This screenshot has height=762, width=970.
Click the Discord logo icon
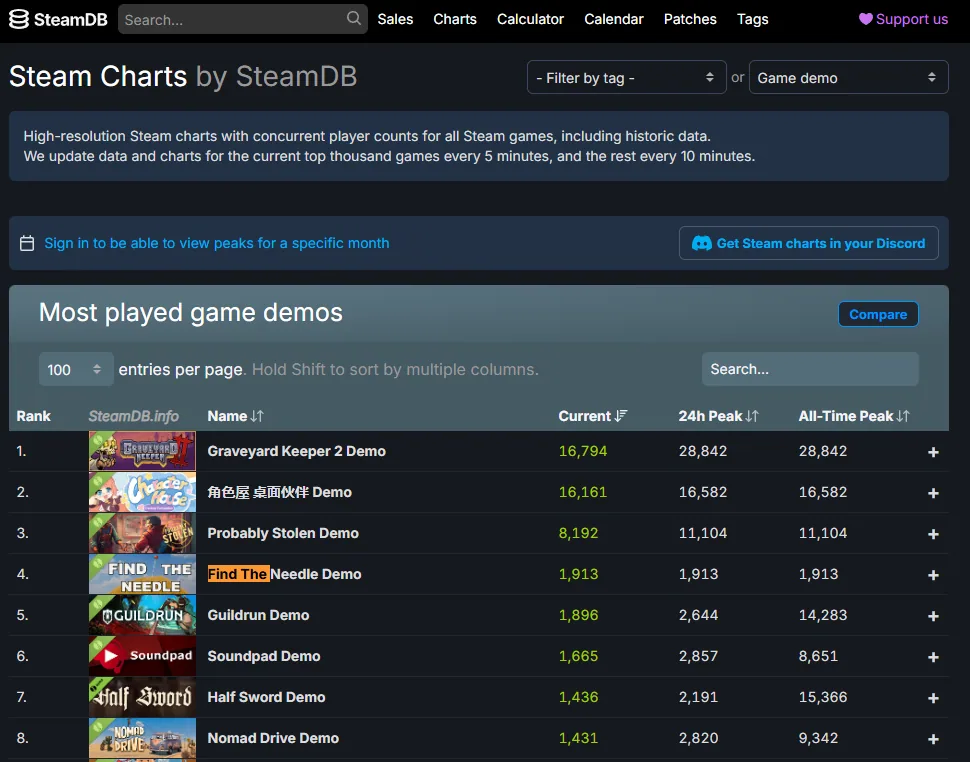click(x=702, y=243)
